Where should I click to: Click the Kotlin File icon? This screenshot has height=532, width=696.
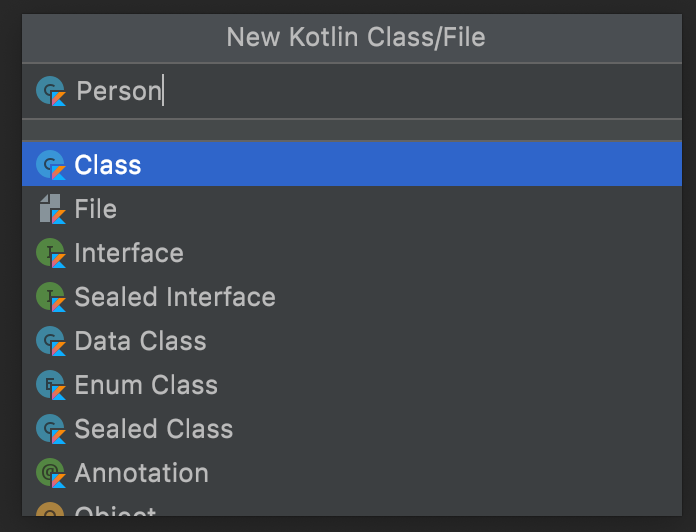click(52, 209)
